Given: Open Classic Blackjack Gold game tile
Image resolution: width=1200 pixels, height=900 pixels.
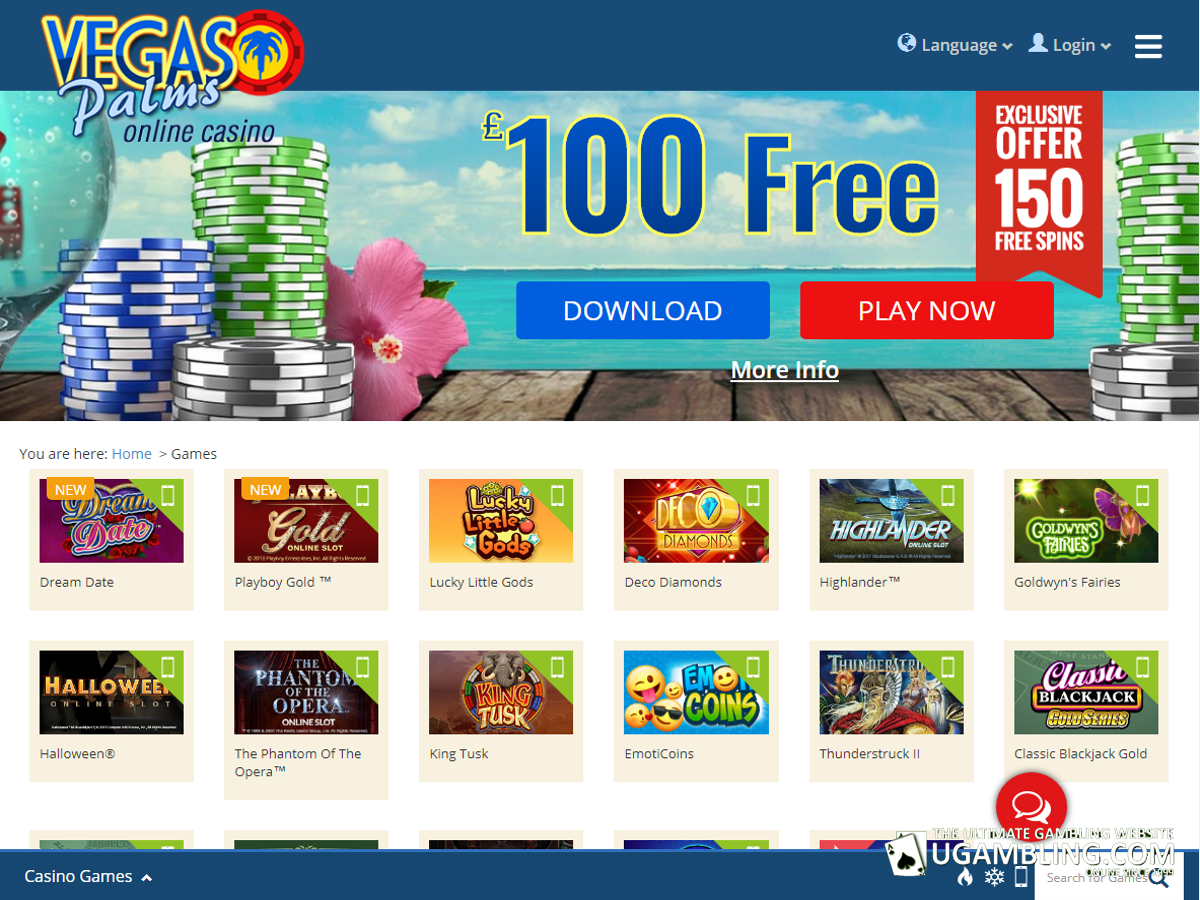Looking at the screenshot, I should click(x=1086, y=711).
